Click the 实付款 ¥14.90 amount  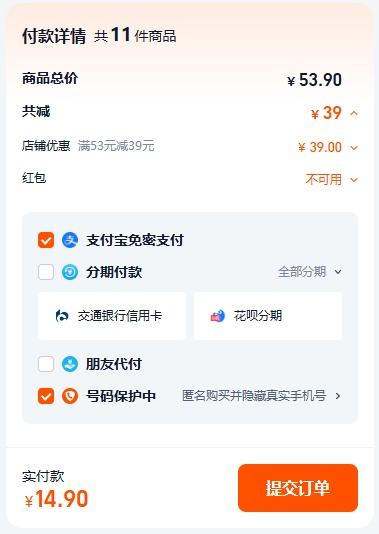point(57,499)
